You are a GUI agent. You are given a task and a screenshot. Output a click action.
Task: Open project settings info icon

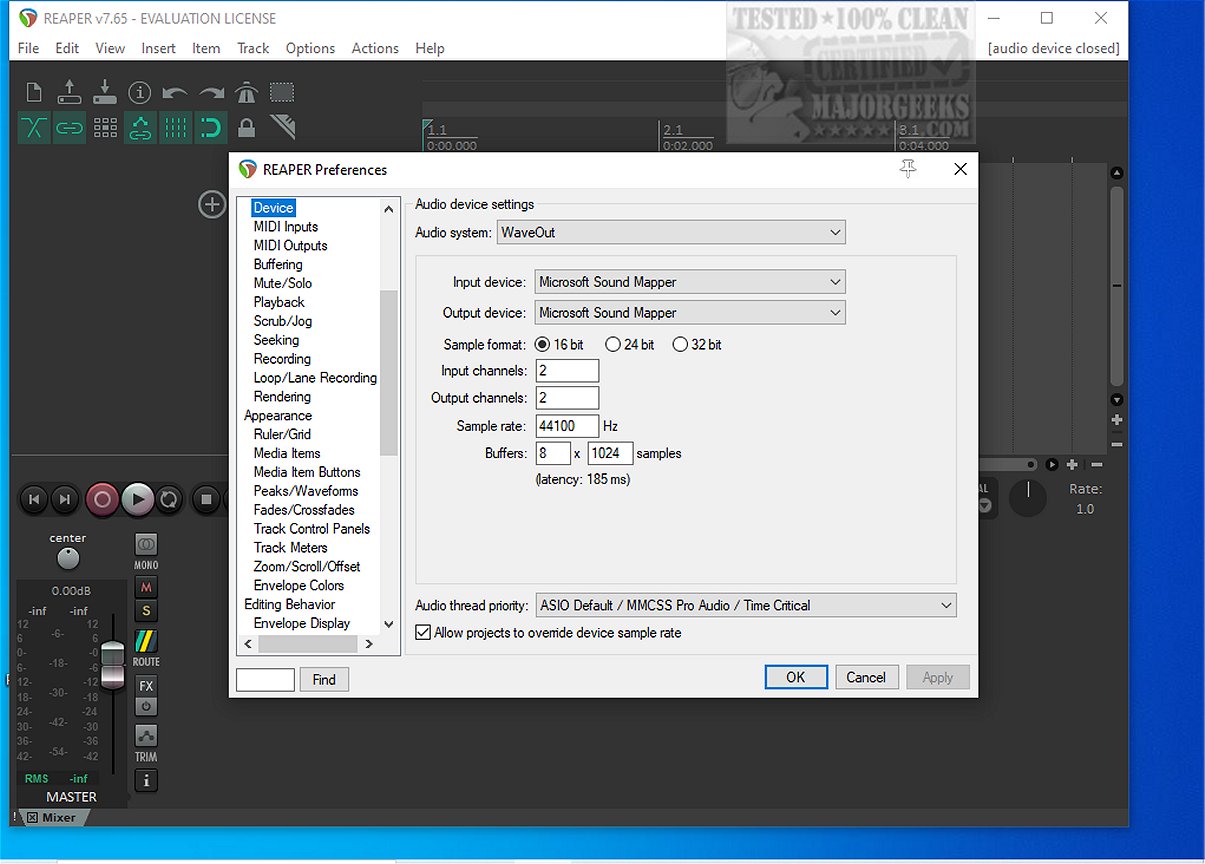140,93
